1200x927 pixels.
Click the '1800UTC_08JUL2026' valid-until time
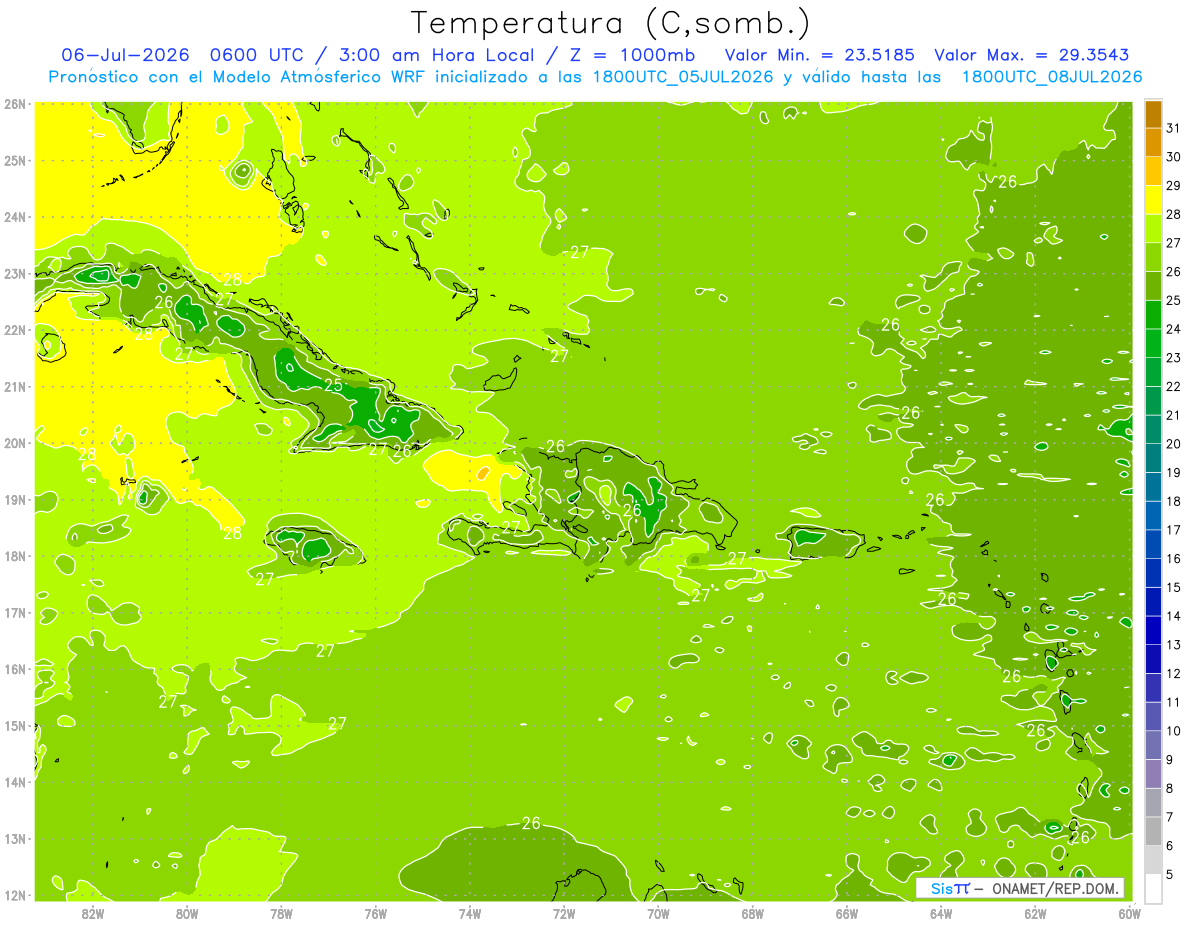tap(1052, 77)
